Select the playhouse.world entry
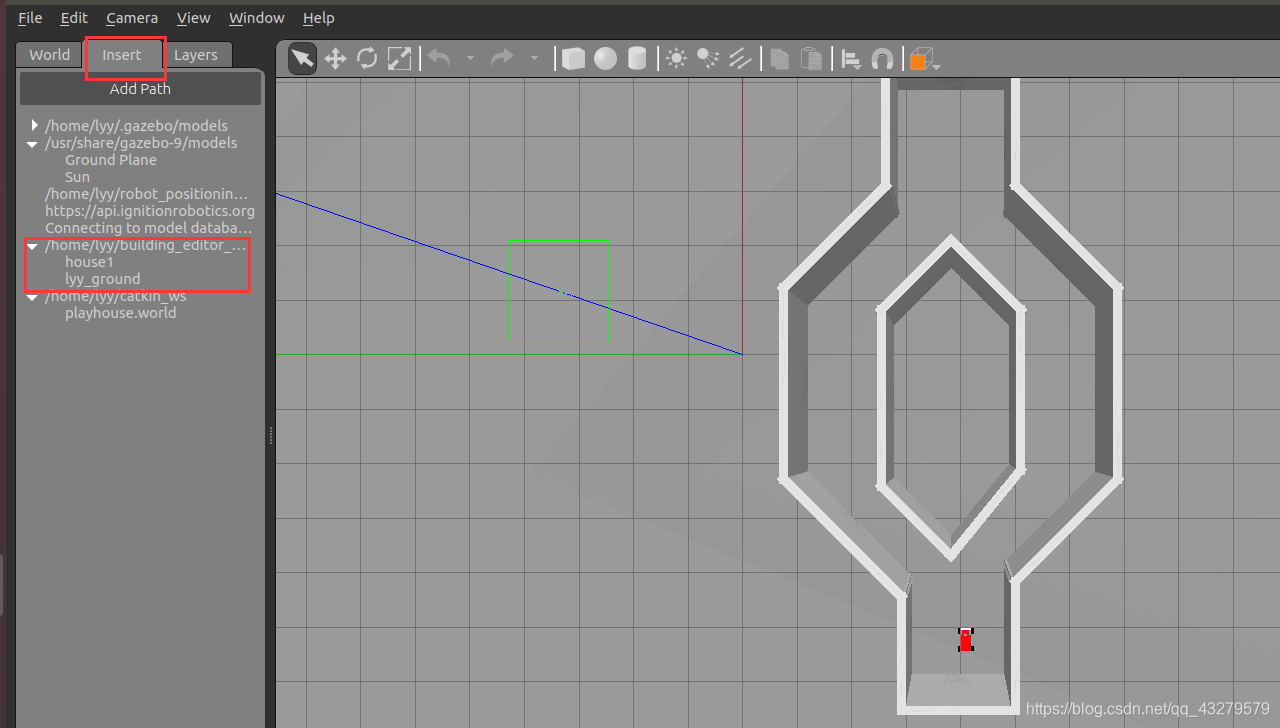Screen dimensions: 1280x728 (120, 313)
